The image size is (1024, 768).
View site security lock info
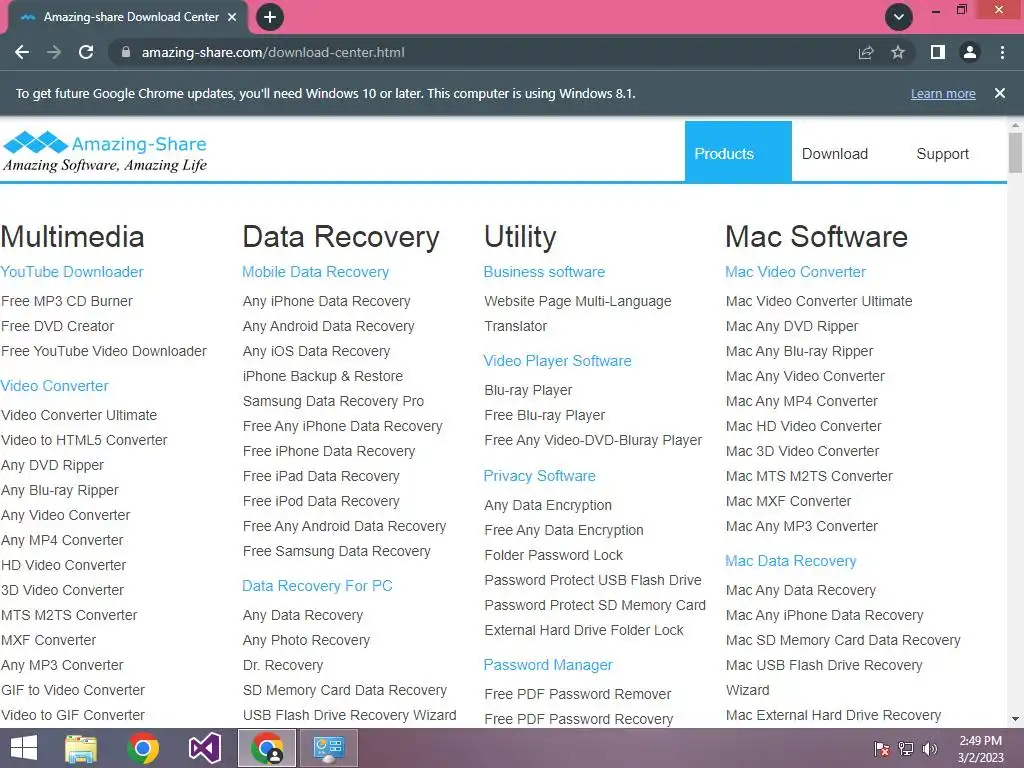coord(126,52)
